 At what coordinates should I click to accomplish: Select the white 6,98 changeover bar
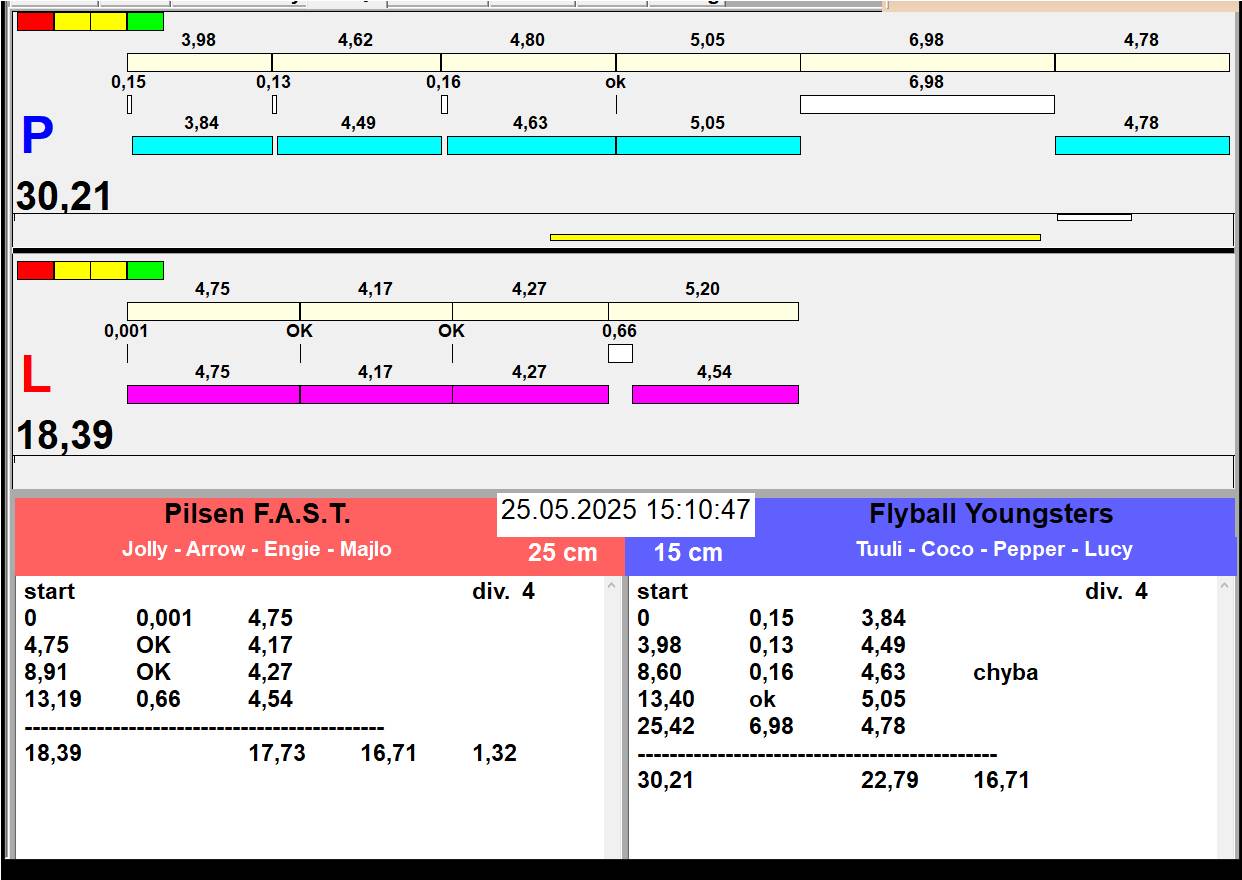[927, 104]
